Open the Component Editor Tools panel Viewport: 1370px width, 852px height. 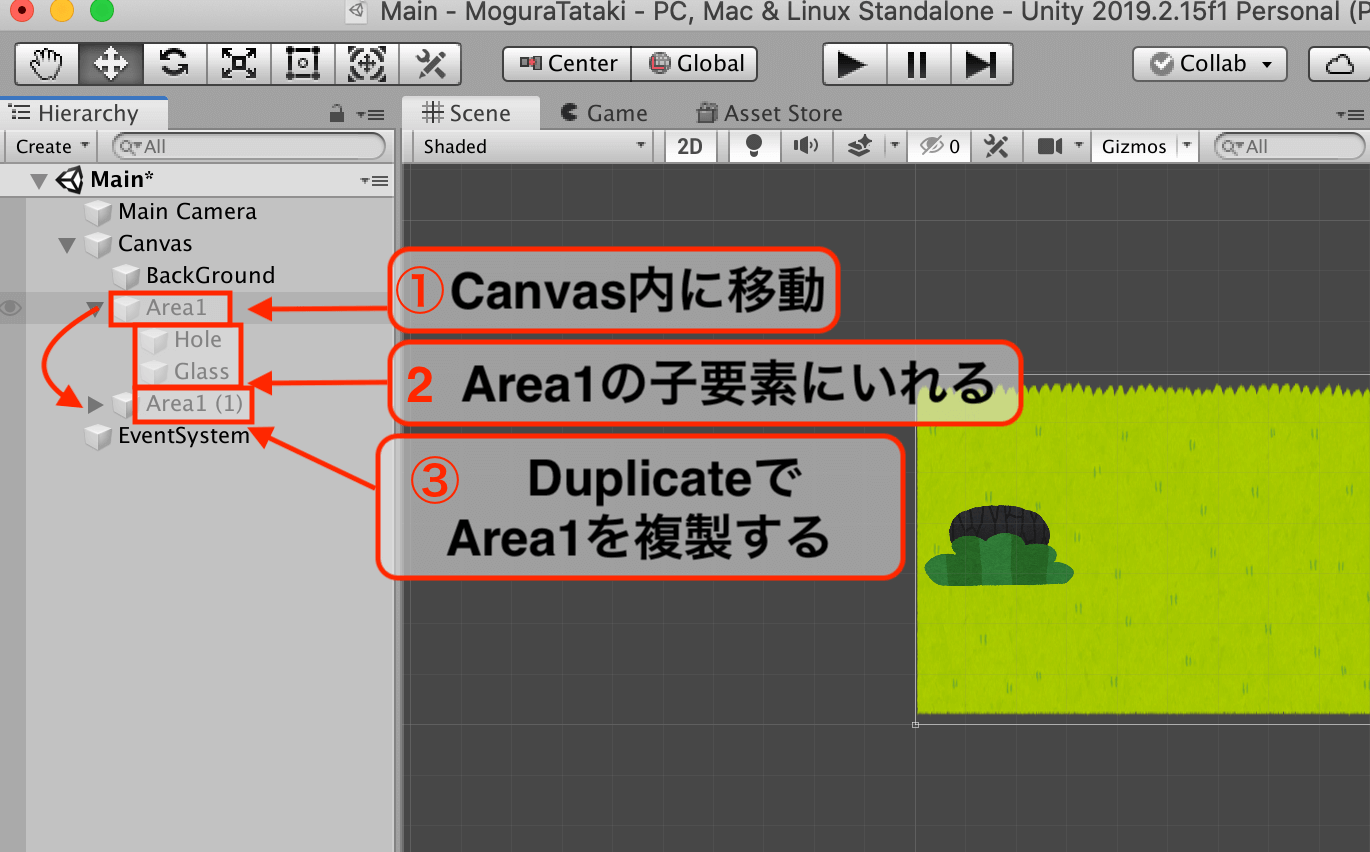995,146
